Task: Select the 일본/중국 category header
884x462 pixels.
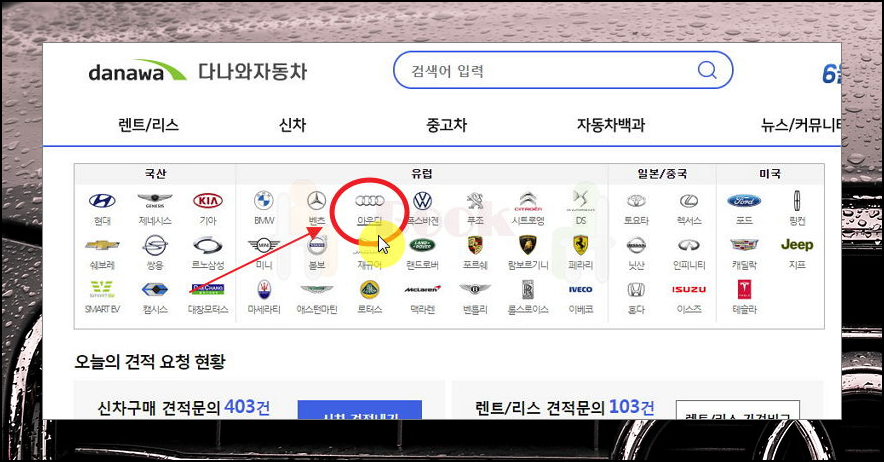Action: click(x=662, y=174)
